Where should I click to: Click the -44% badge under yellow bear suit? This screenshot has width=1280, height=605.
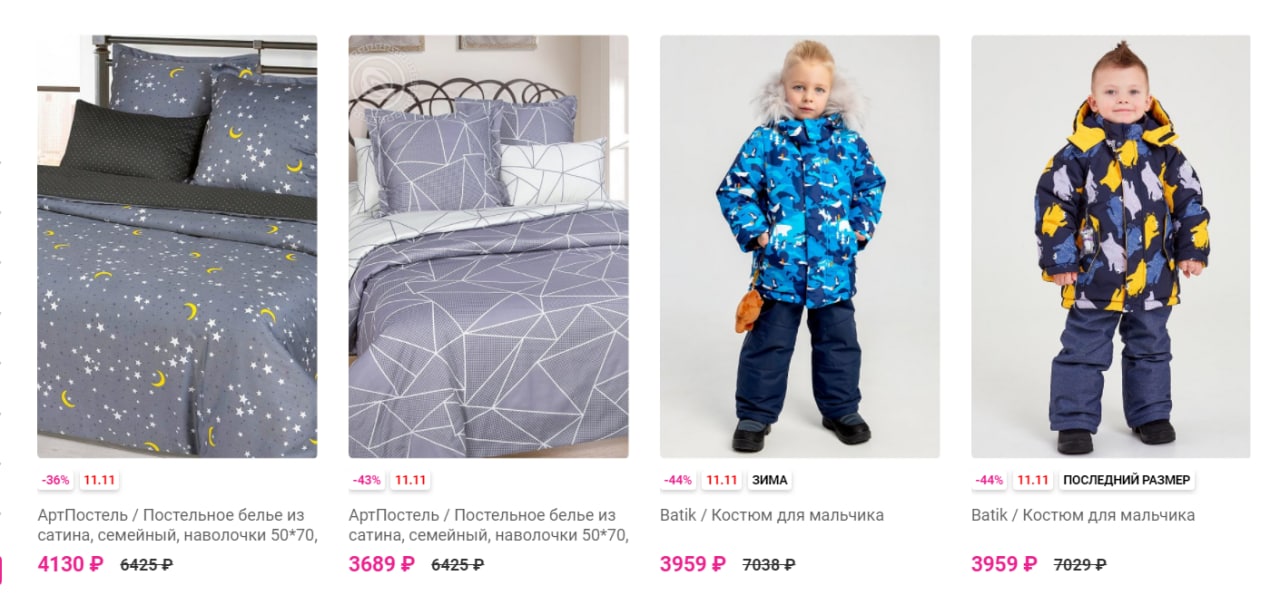(x=990, y=480)
